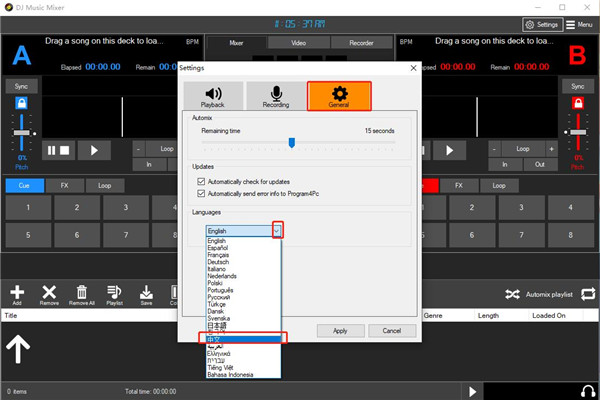Uncheck Automatically check for updates

point(202,179)
